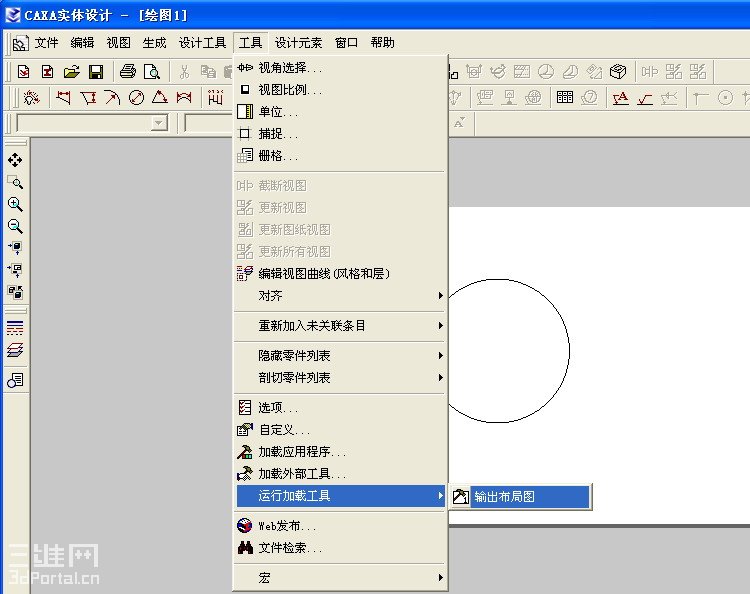Choose Web发布... menu entry
Viewport: 750px width, 594px height.
[x=341, y=526]
